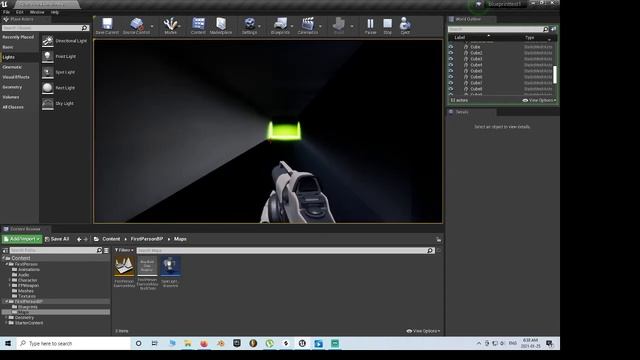
Task: Open the Filters dropdown in Content Browser
Action: [x=124, y=250]
